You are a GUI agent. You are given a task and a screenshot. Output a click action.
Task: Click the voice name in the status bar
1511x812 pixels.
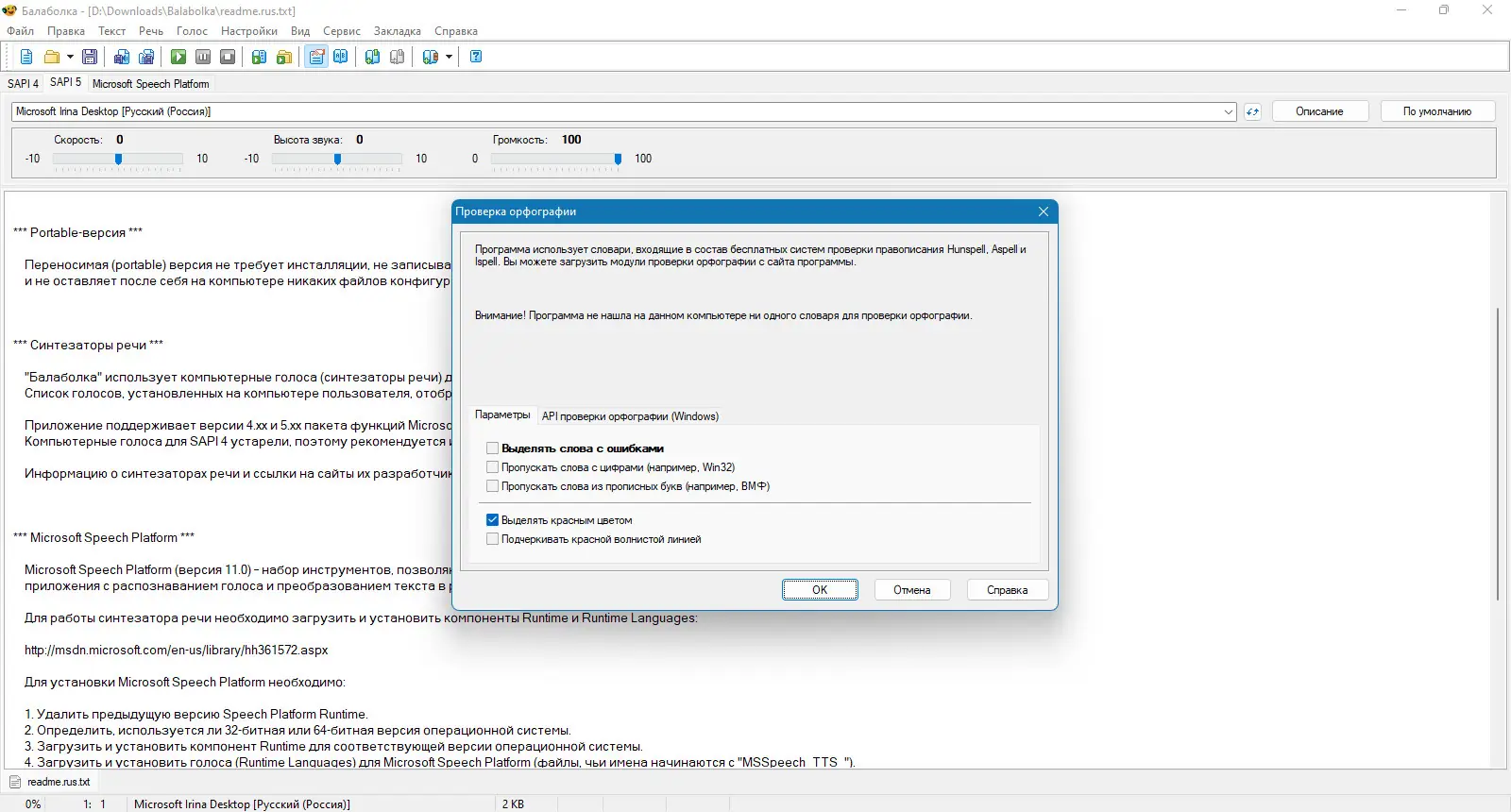tap(242, 804)
